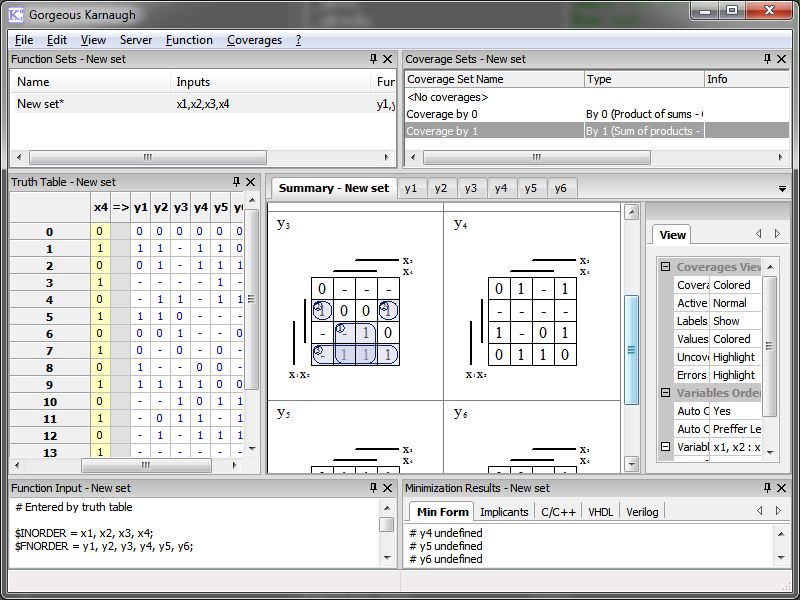This screenshot has width=800, height=600.
Task: Collapse the Variables Order group
Action: [665, 392]
